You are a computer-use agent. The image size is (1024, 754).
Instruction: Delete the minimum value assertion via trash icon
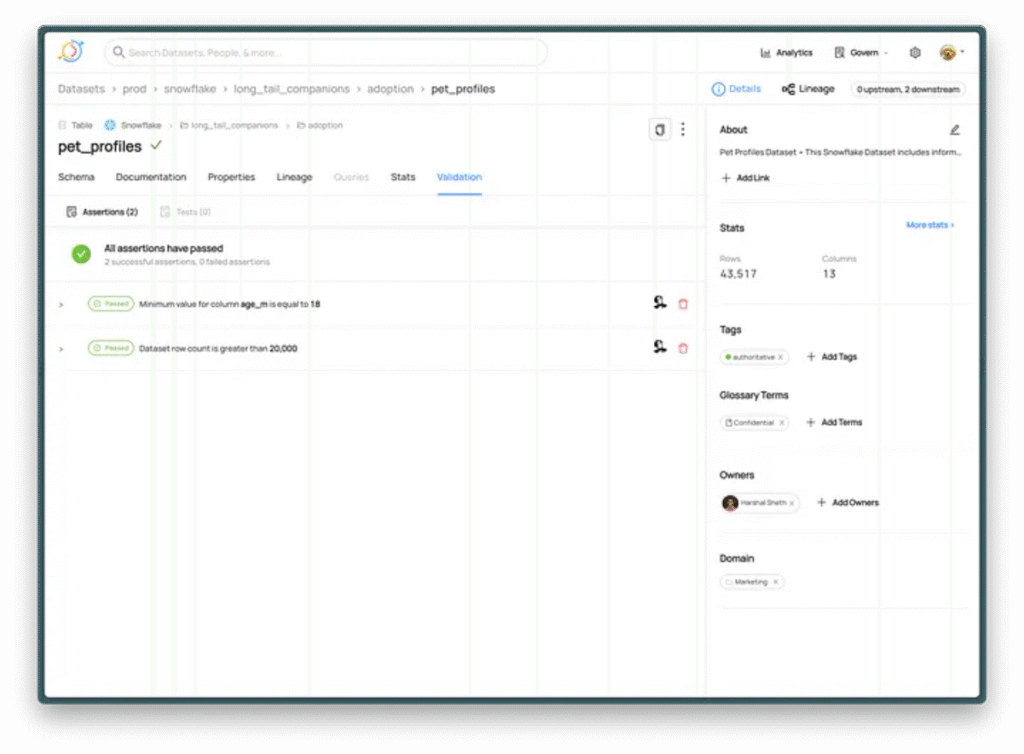coord(683,303)
